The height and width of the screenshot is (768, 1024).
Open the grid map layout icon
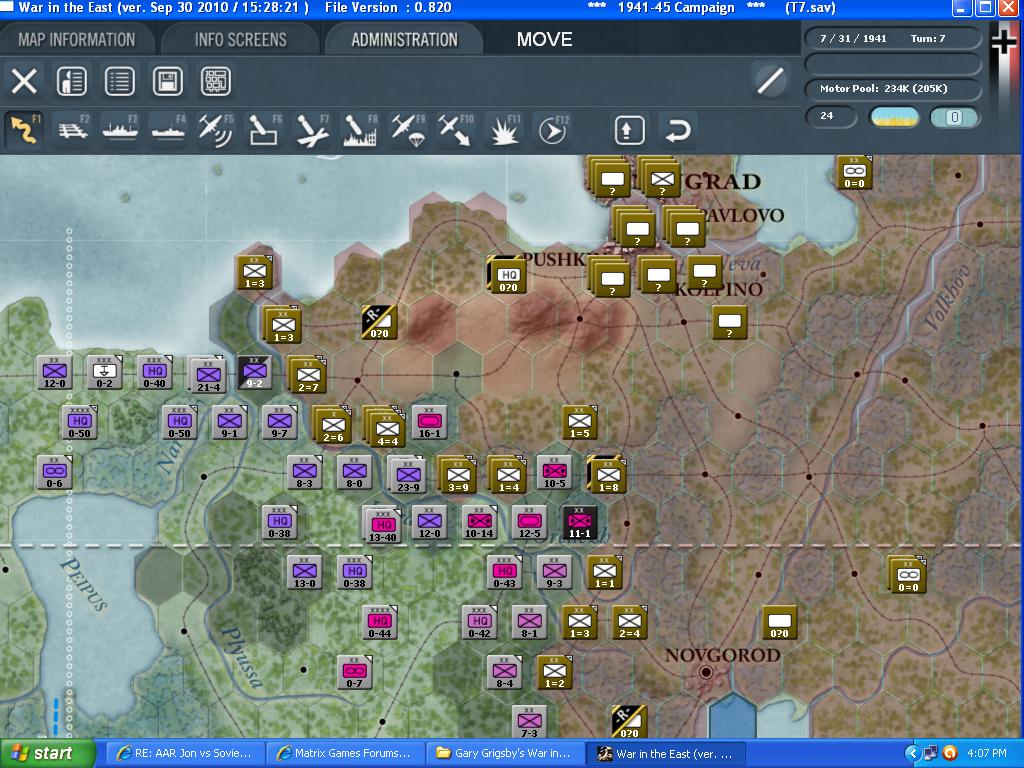pos(216,82)
